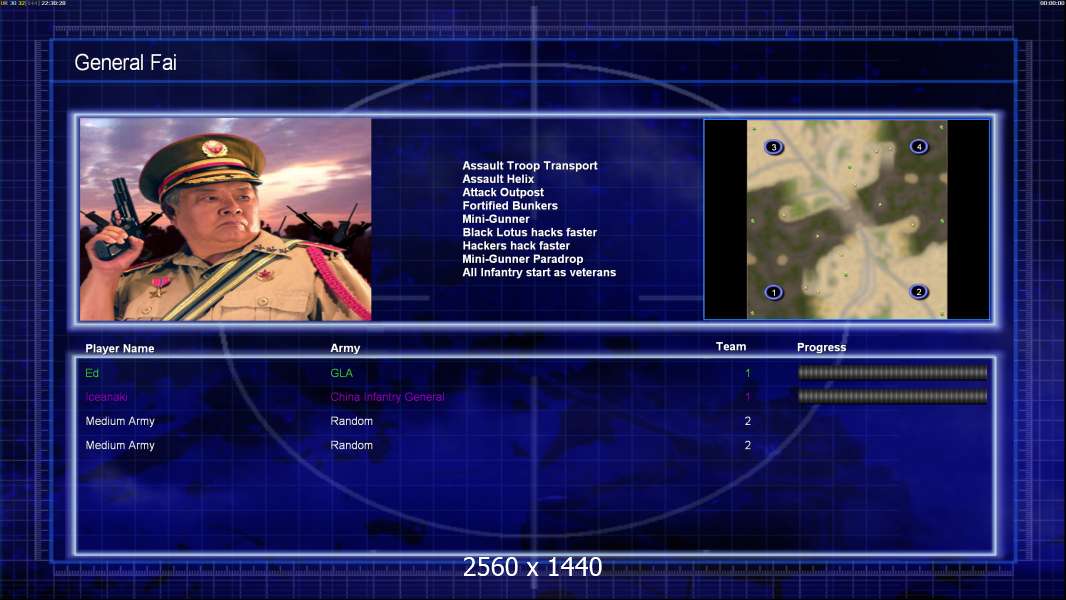Viewport: 1066px width, 600px height.
Task: Select start position 3 on the map
Action: tap(774, 147)
